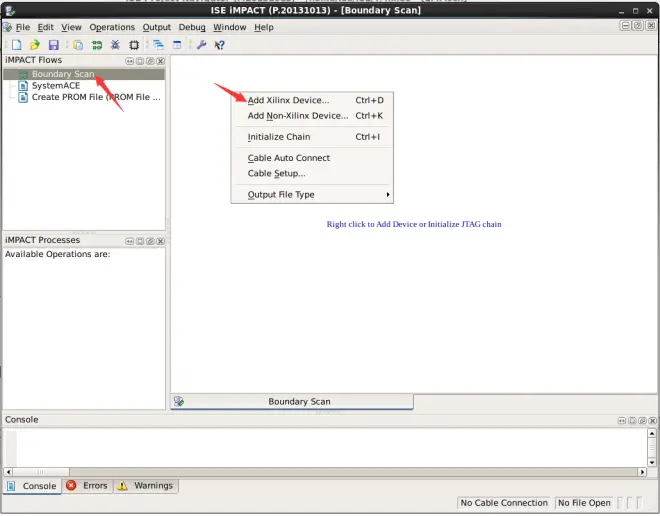Viewport: 660px width, 516px height.
Task: Select Boundary Scan in iMPACT Flows
Action: coord(62,74)
